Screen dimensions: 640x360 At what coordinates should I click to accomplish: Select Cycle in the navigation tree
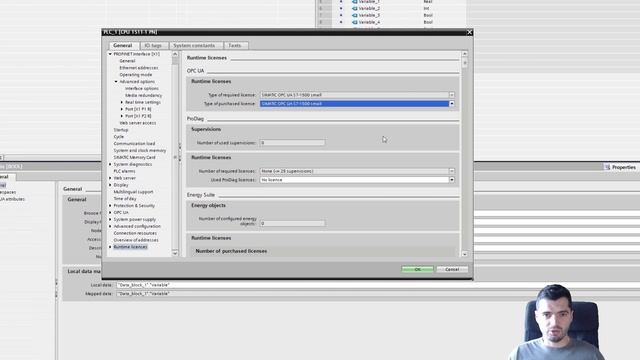118,137
